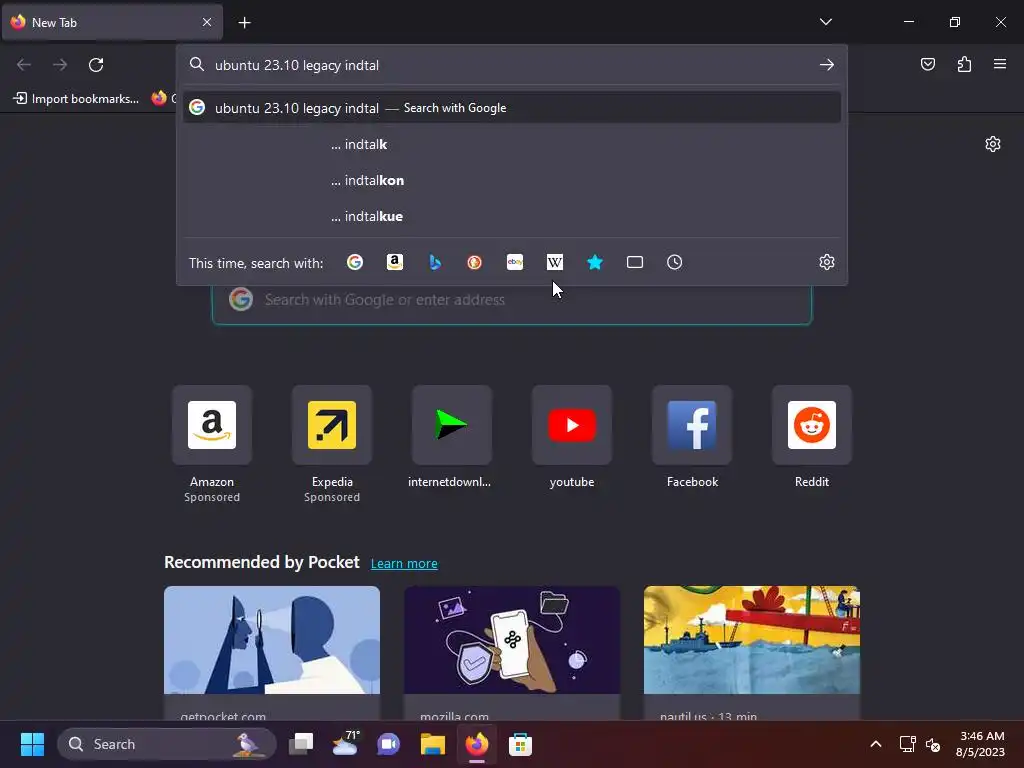The image size is (1024, 768).
Task: Click the address bar text field
Action: (x=513, y=65)
